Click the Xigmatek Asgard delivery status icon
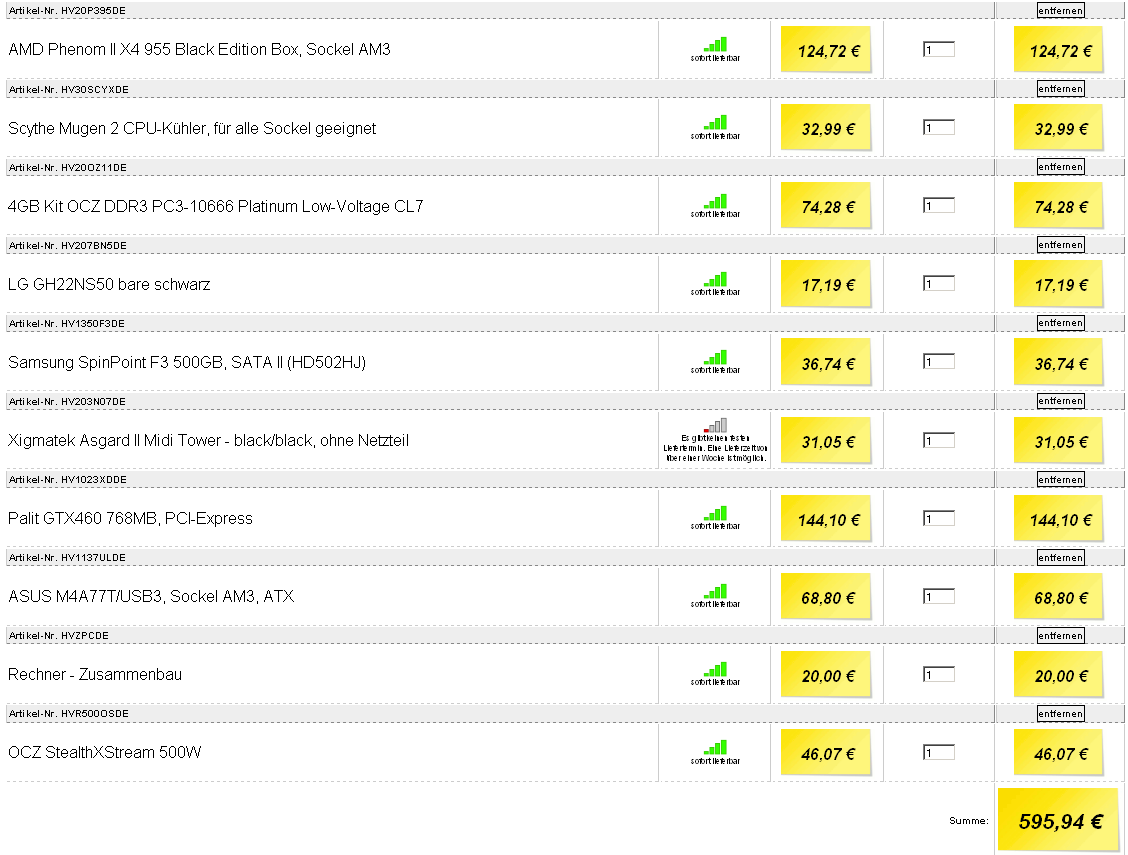The width and height of the screenshot is (1128, 855). point(716,426)
